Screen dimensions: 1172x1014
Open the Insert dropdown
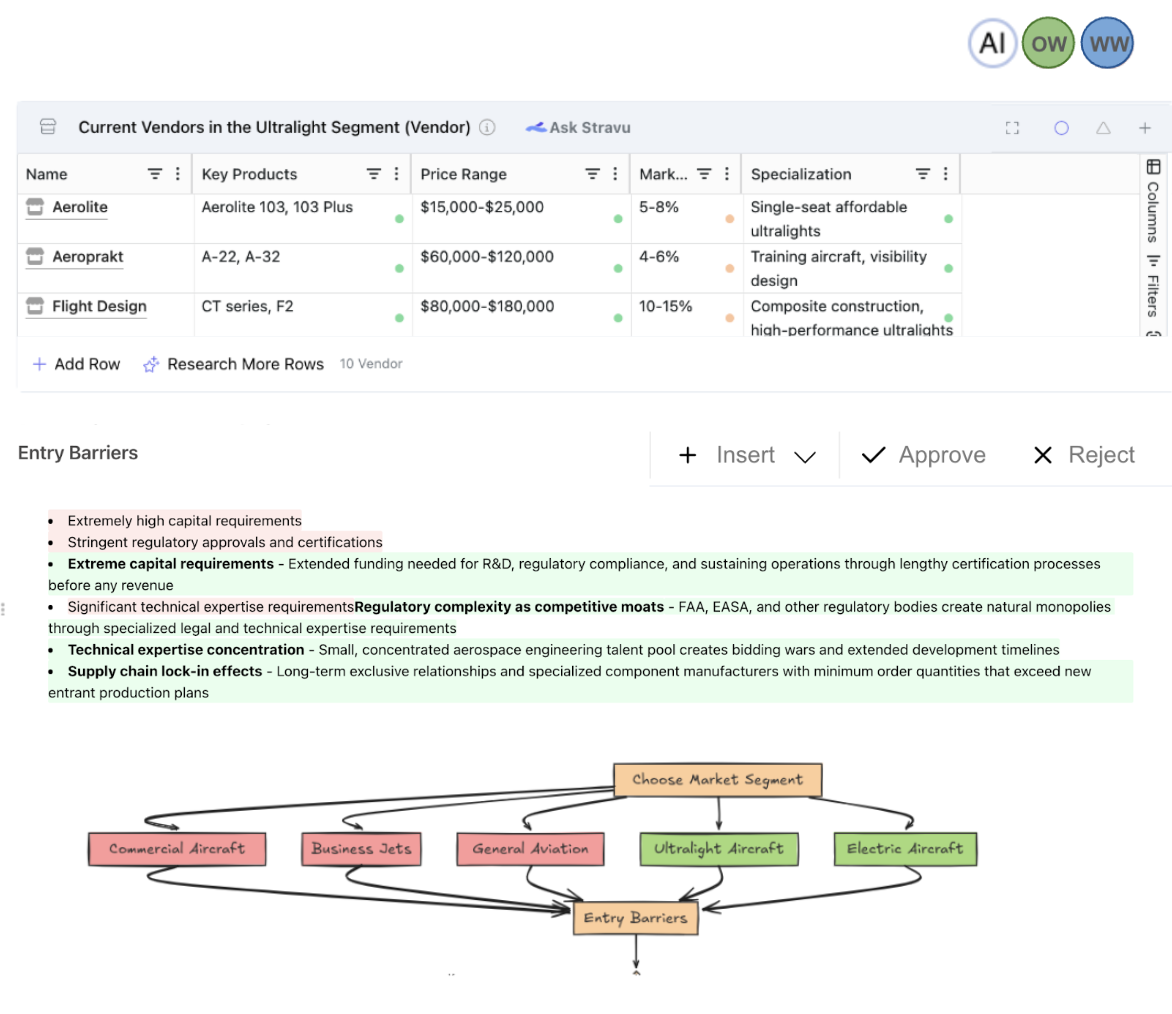[747, 455]
